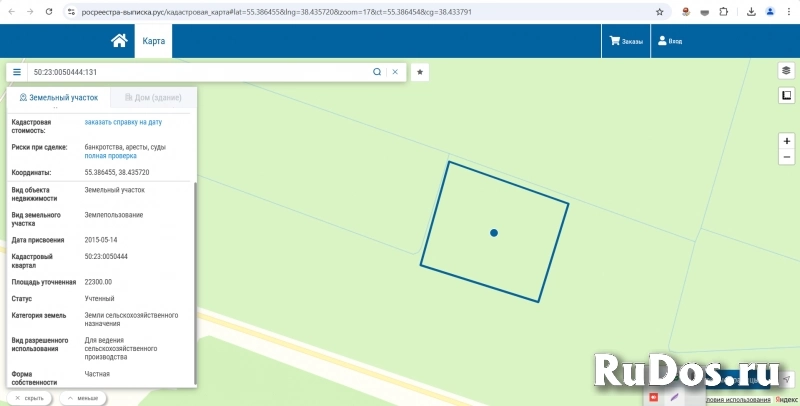The height and width of the screenshot is (406, 800).
Task: Open 'полная проверка' link
Action: pyautogui.click(x=110, y=156)
